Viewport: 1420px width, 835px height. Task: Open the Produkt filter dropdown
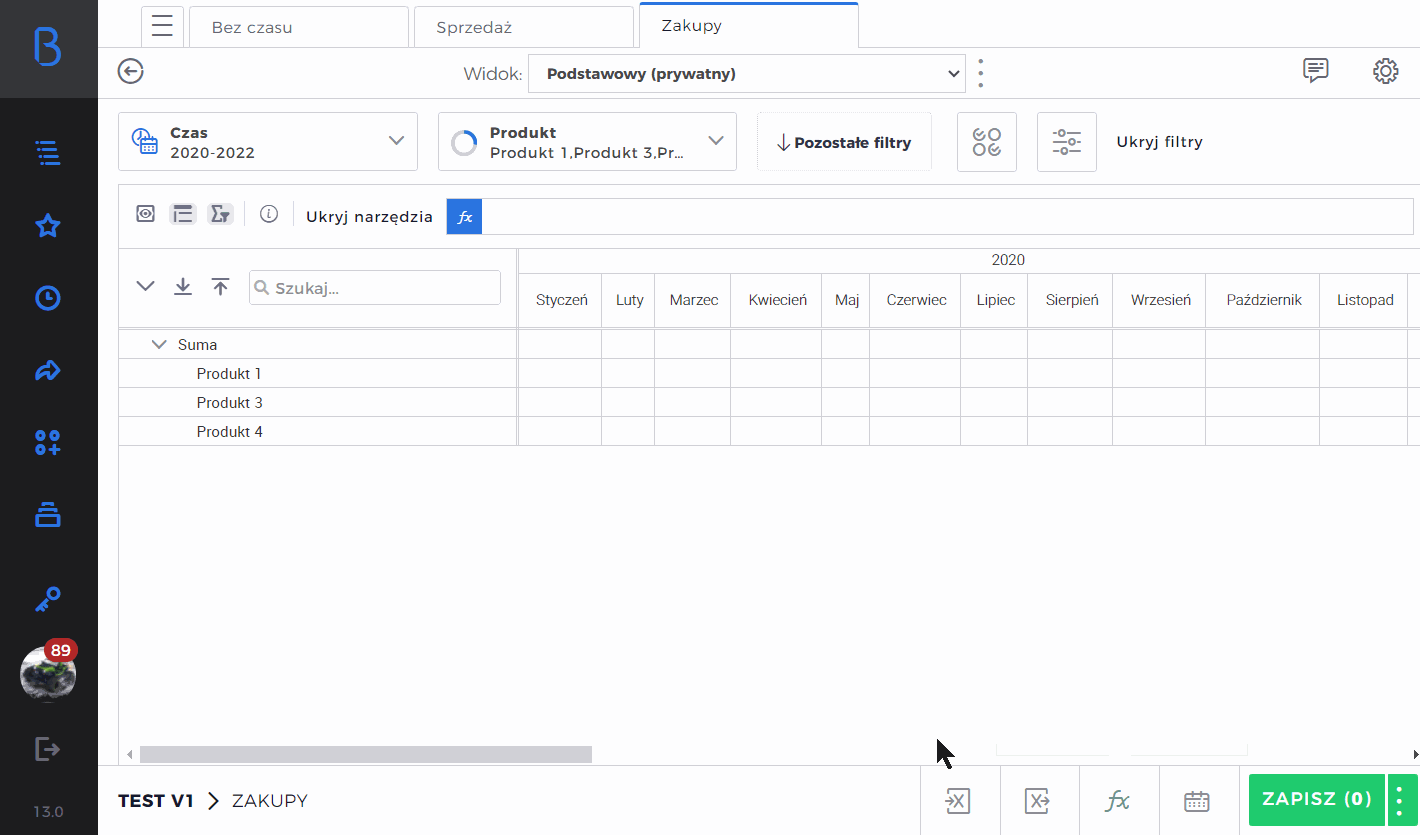[588, 142]
